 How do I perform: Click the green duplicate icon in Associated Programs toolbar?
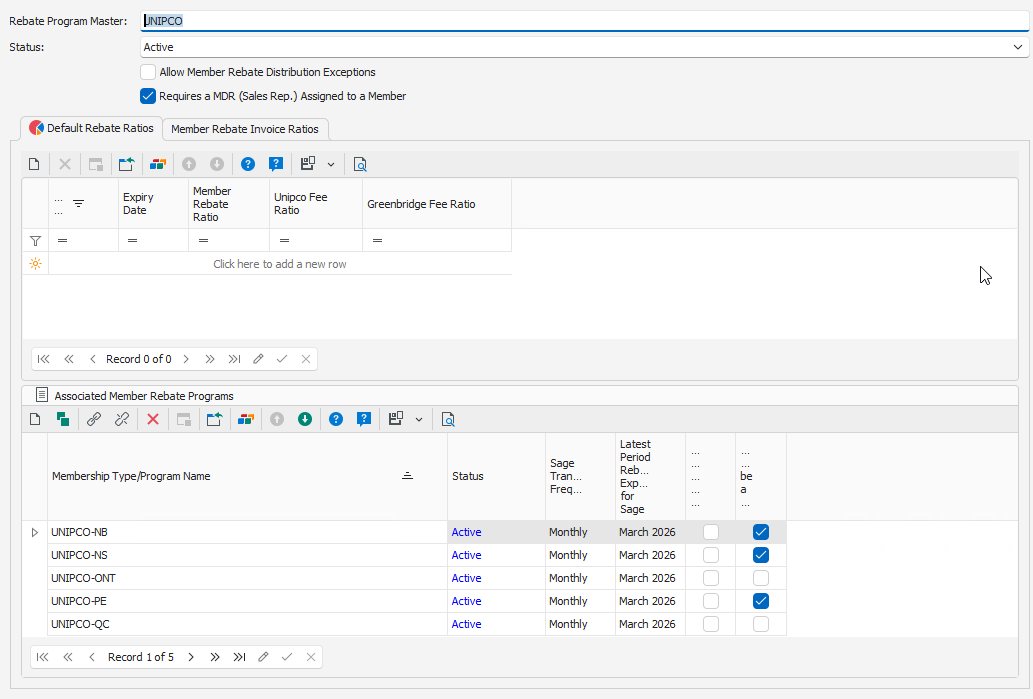pos(63,419)
